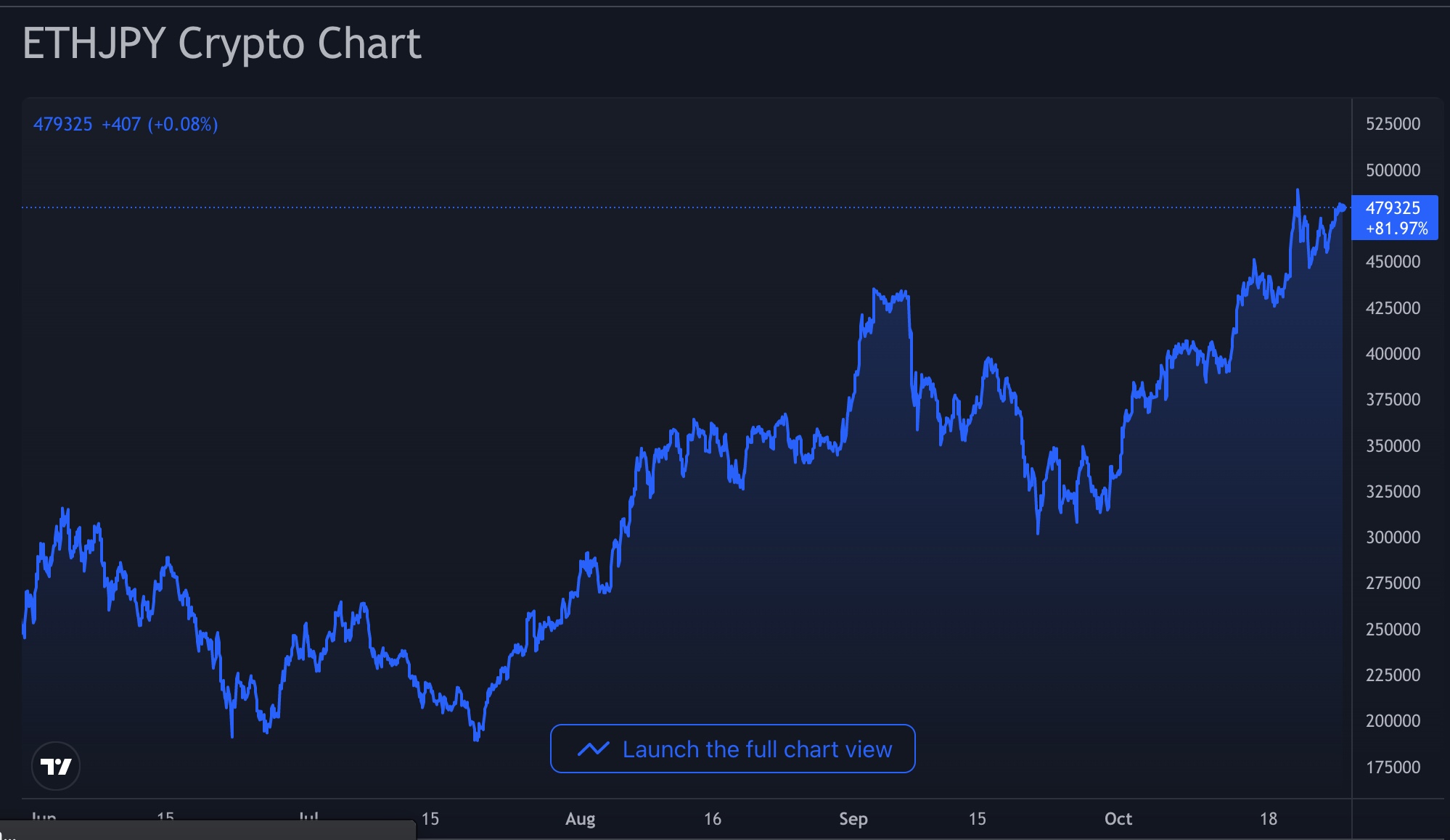The height and width of the screenshot is (840, 1450).
Task: Click the line-chart icon in the launch button
Action: [x=593, y=749]
